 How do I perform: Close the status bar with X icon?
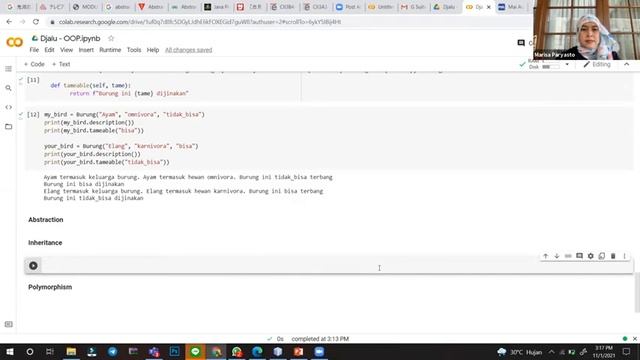point(635,339)
